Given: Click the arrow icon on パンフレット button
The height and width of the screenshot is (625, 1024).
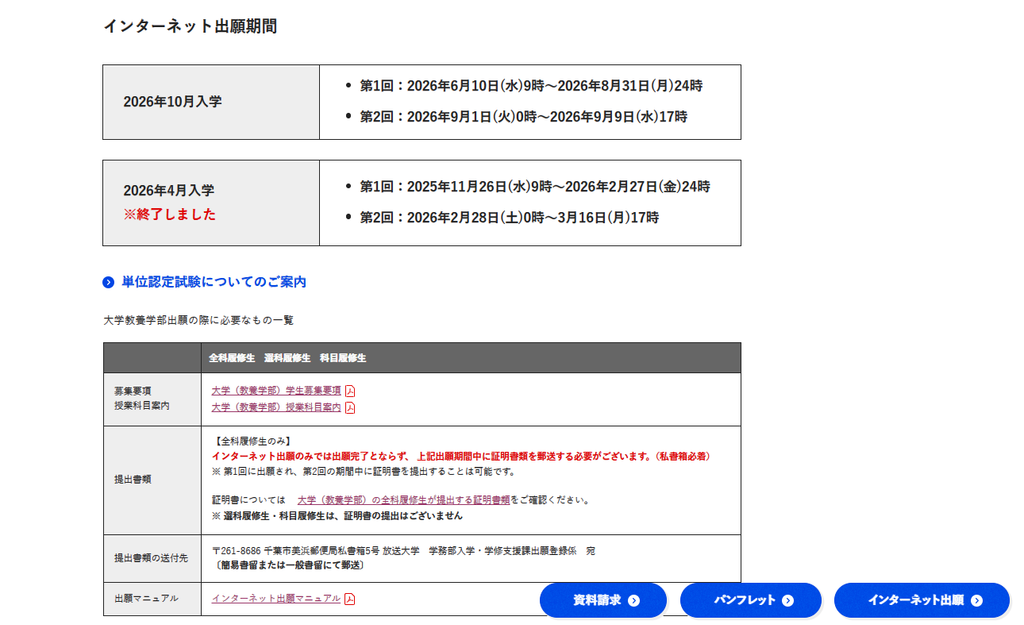Looking at the screenshot, I should pos(788,601).
